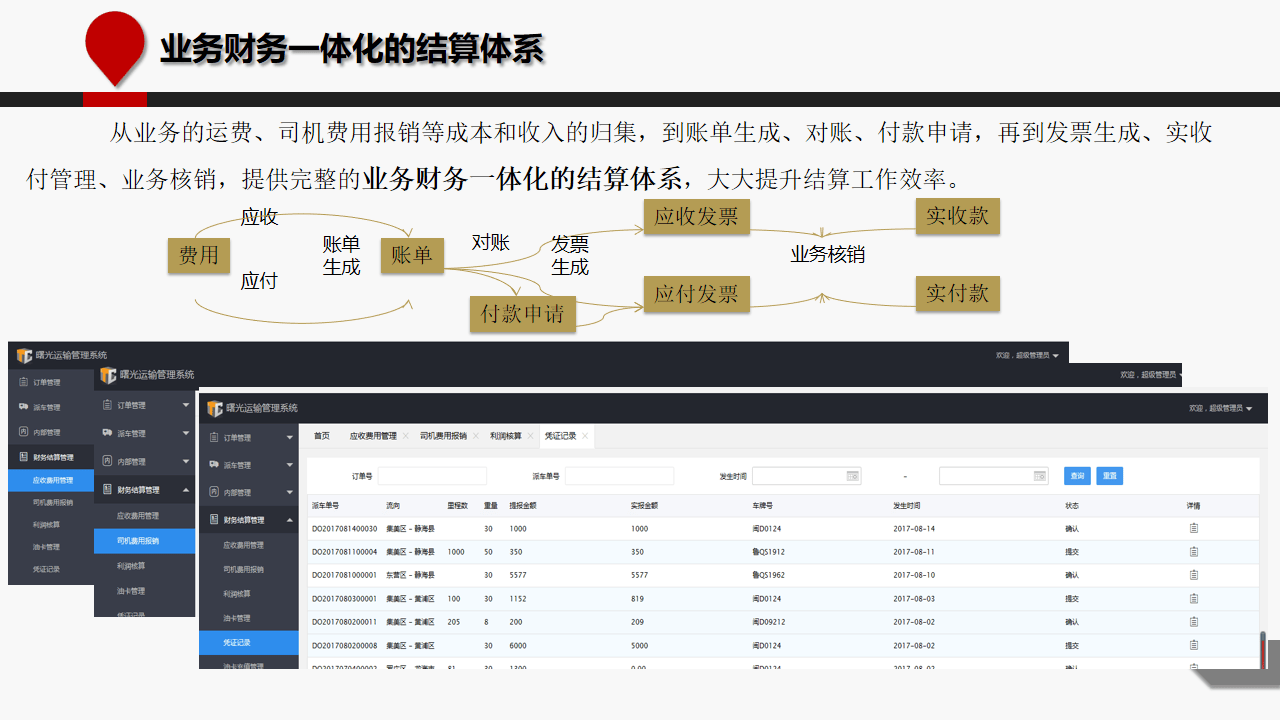Screen dimensions: 1280x720
Task: Open details icon for row DO2017081100004
Action: [1194, 551]
